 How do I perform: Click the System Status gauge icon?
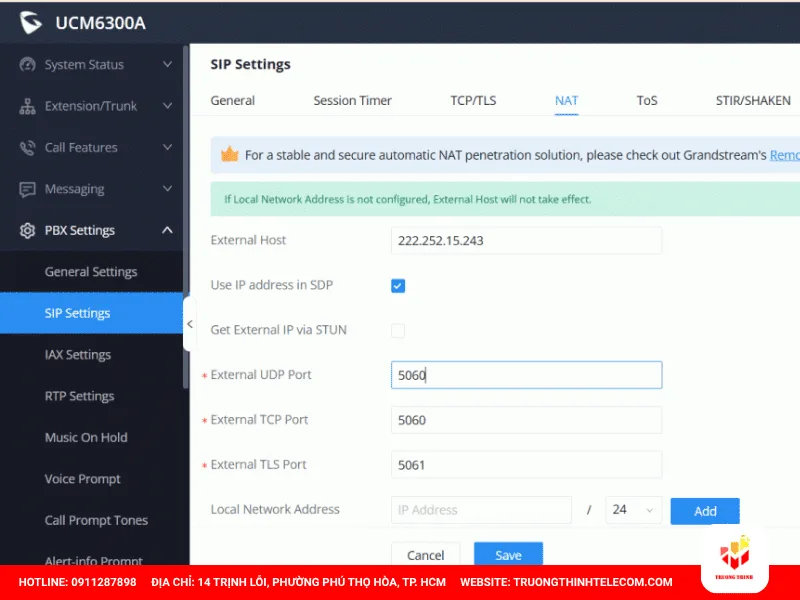27,64
